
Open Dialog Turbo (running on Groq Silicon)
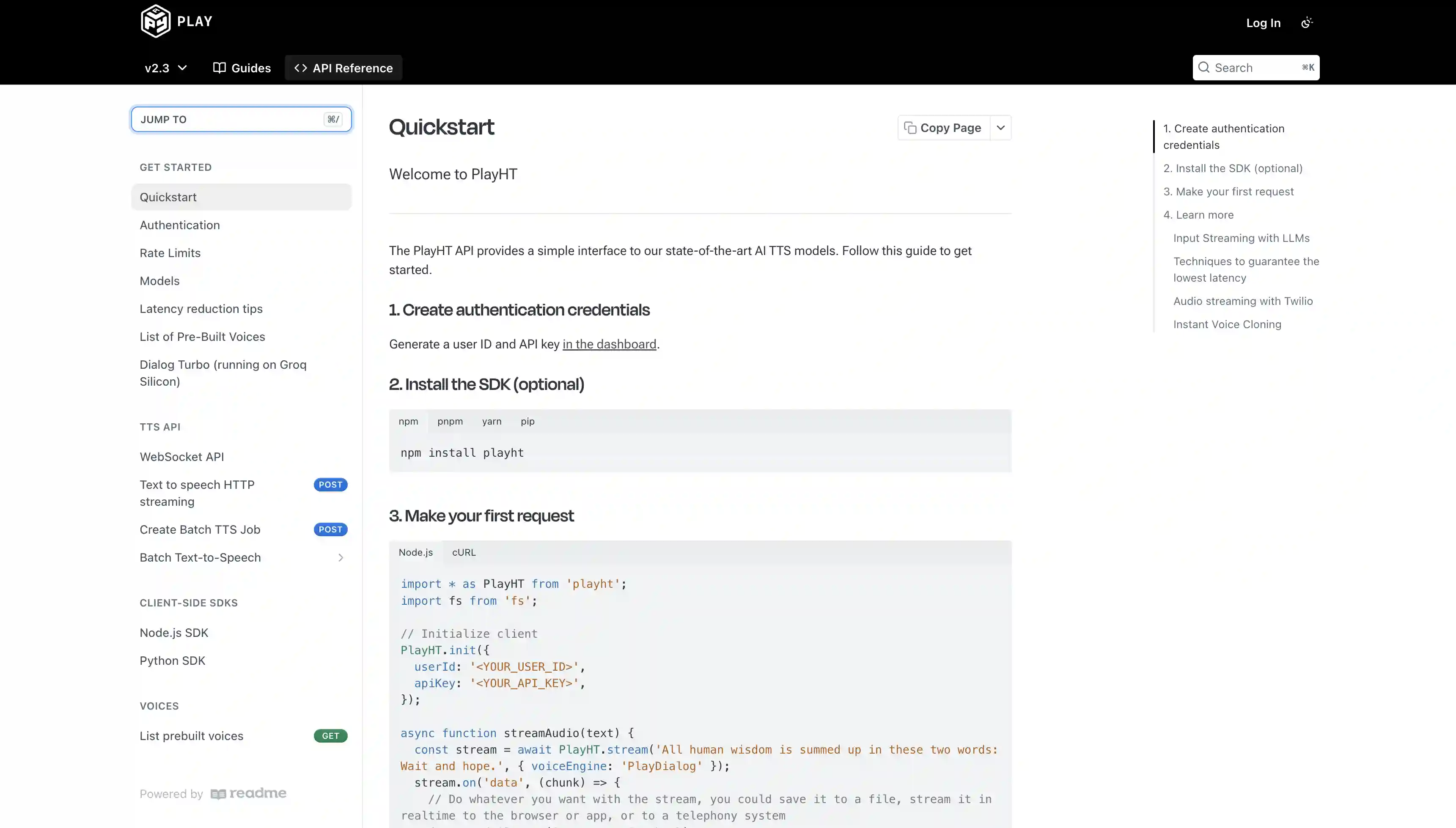click(x=241, y=373)
